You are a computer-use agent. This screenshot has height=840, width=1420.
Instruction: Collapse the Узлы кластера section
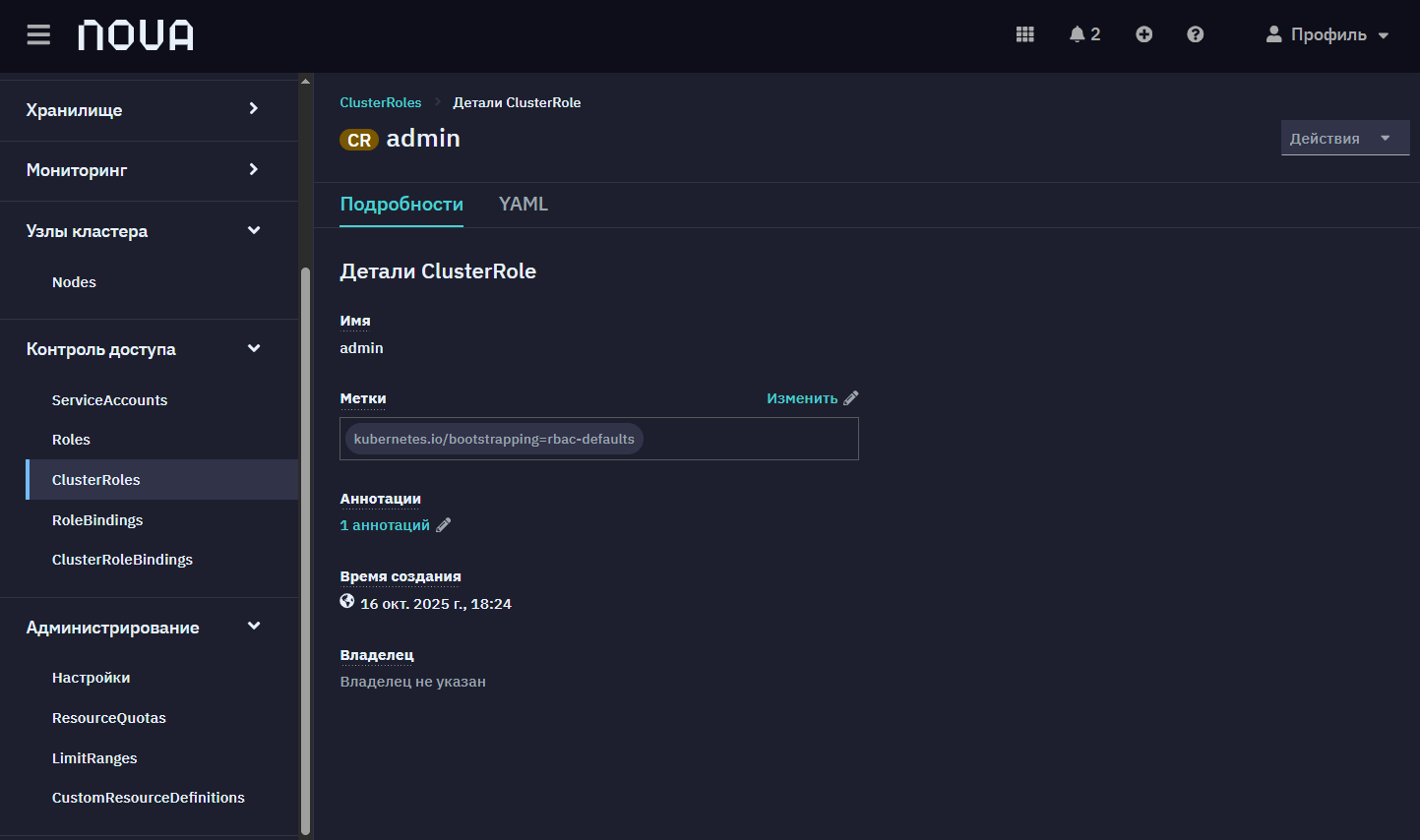point(149,231)
